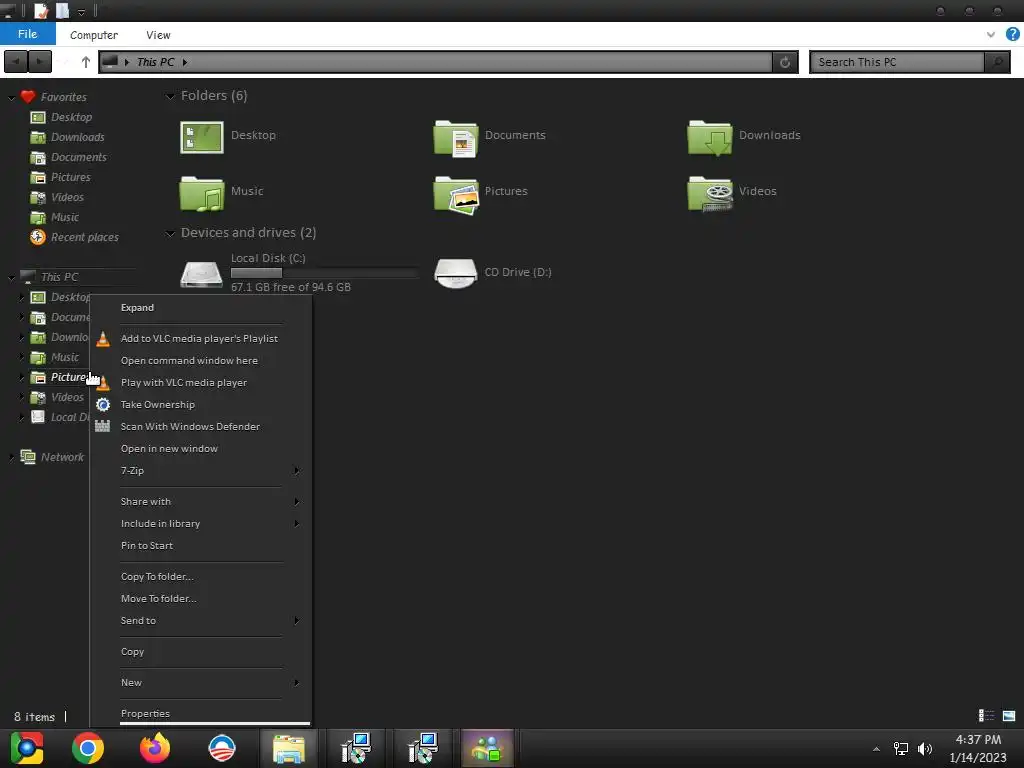Collapse the Favorites tree node
This screenshot has width=1024, height=768.
11,98
